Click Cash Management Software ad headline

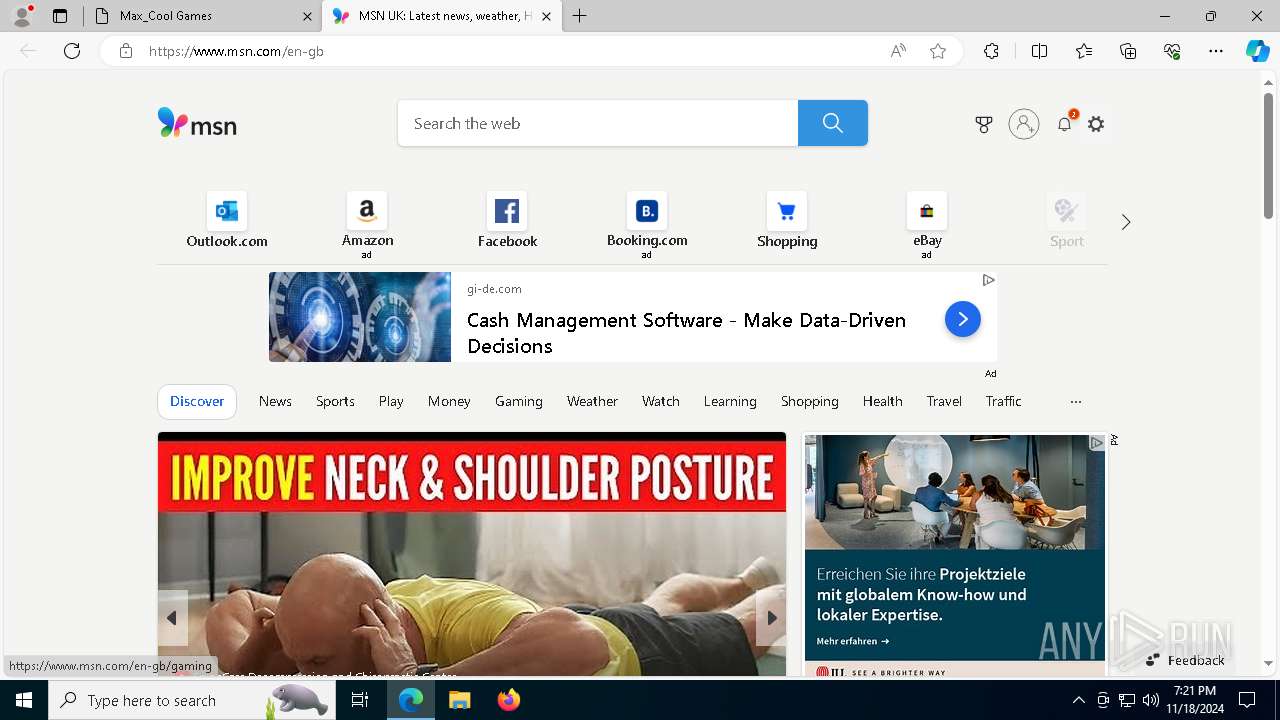tap(686, 333)
